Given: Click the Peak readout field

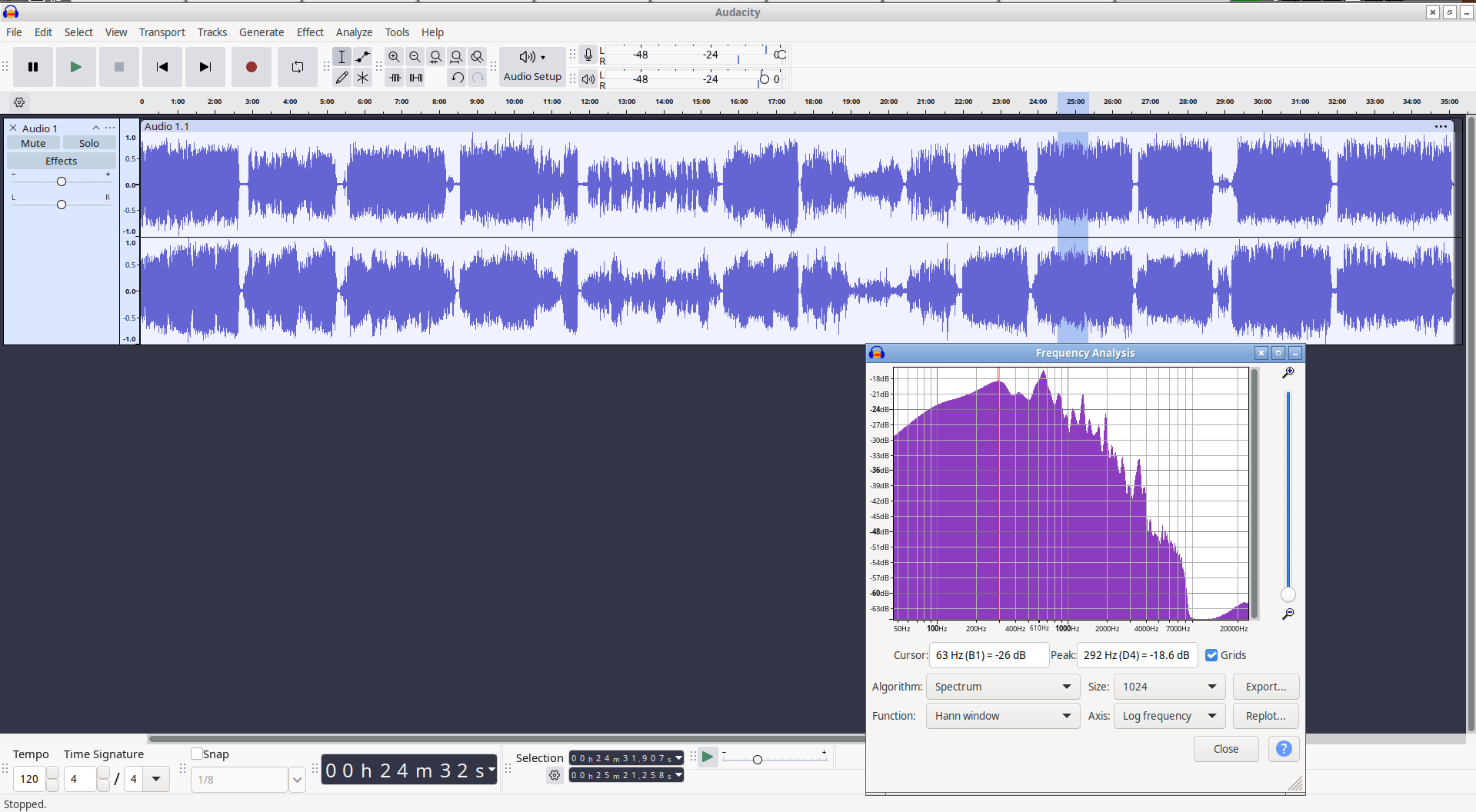Looking at the screenshot, I should tap(1138, 655).
